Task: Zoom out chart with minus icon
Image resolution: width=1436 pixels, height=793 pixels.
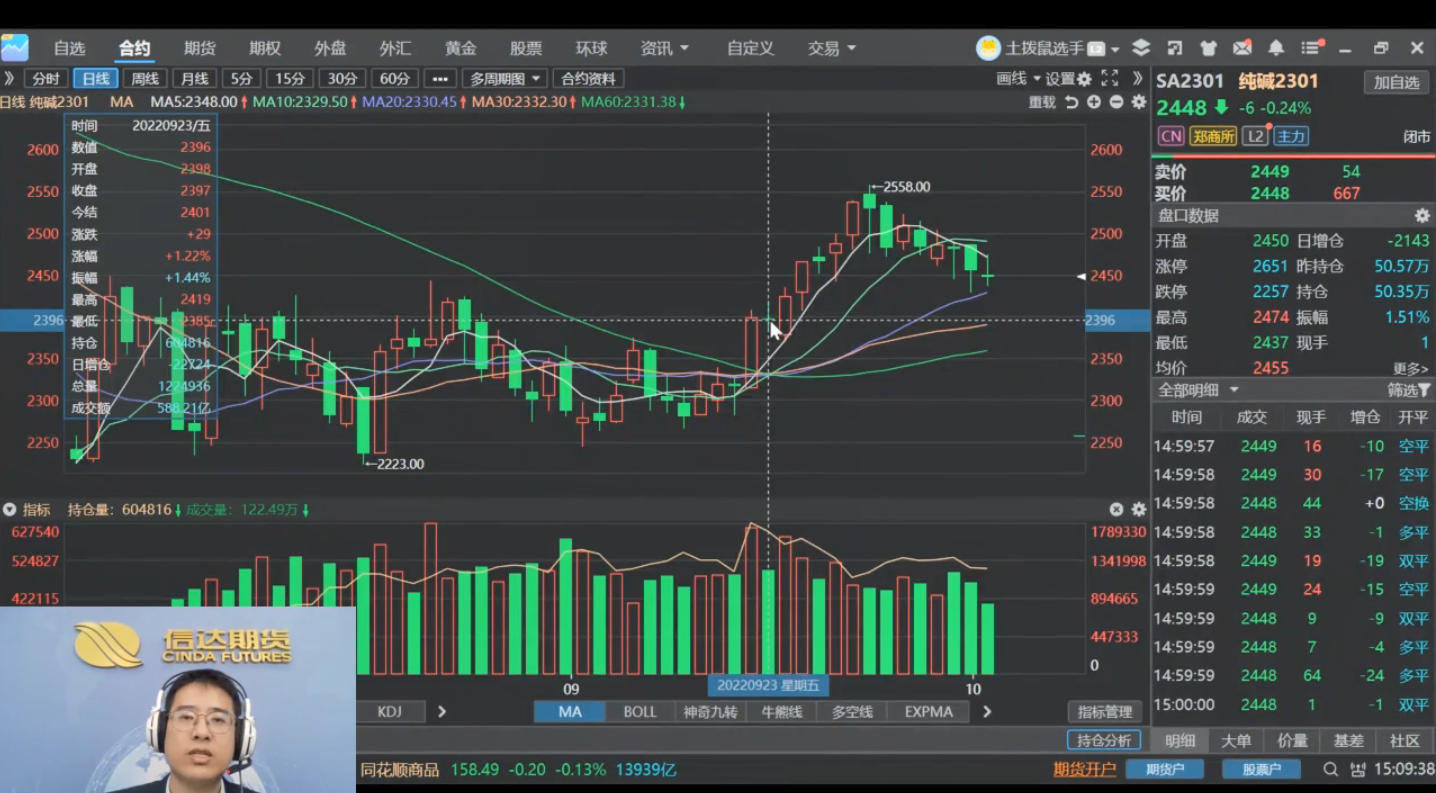Action: (x=1116, y=102)
